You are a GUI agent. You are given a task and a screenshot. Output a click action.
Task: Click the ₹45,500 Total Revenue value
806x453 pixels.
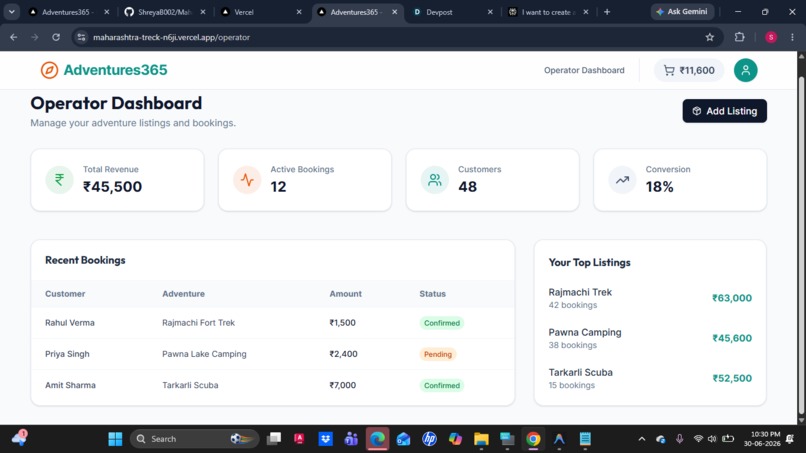(113, 187)
